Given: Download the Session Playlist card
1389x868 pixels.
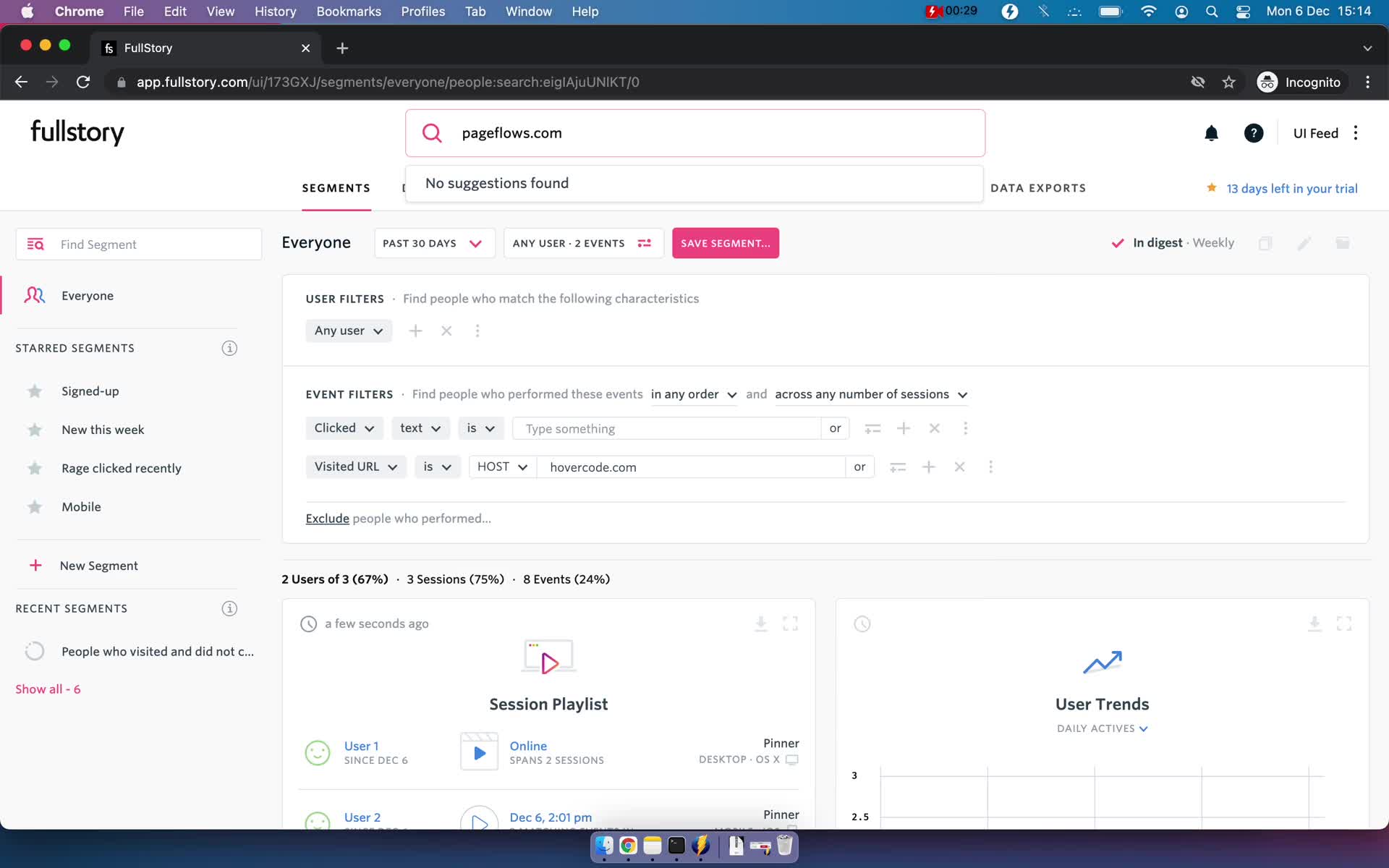Looking at the screenshot, I should coord(761,624).
